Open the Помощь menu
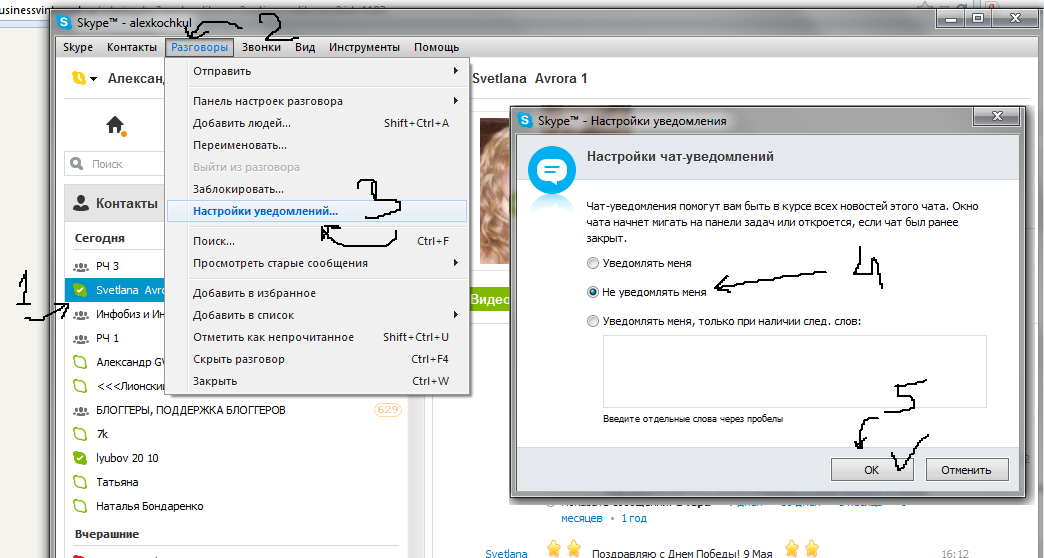This screenshot has height=558, width=1044. pos(437,47)
